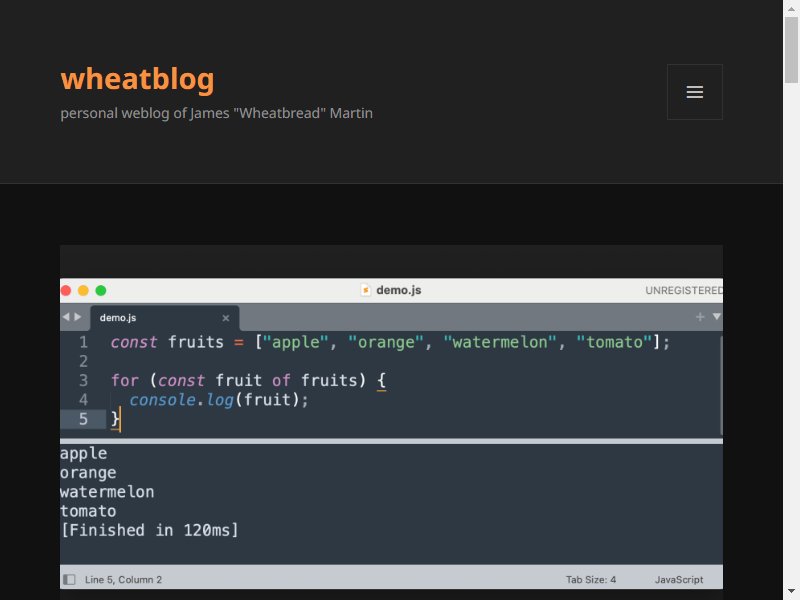Select the demo.js editor tab
800x600 pixels.
(x=165, y=318)
